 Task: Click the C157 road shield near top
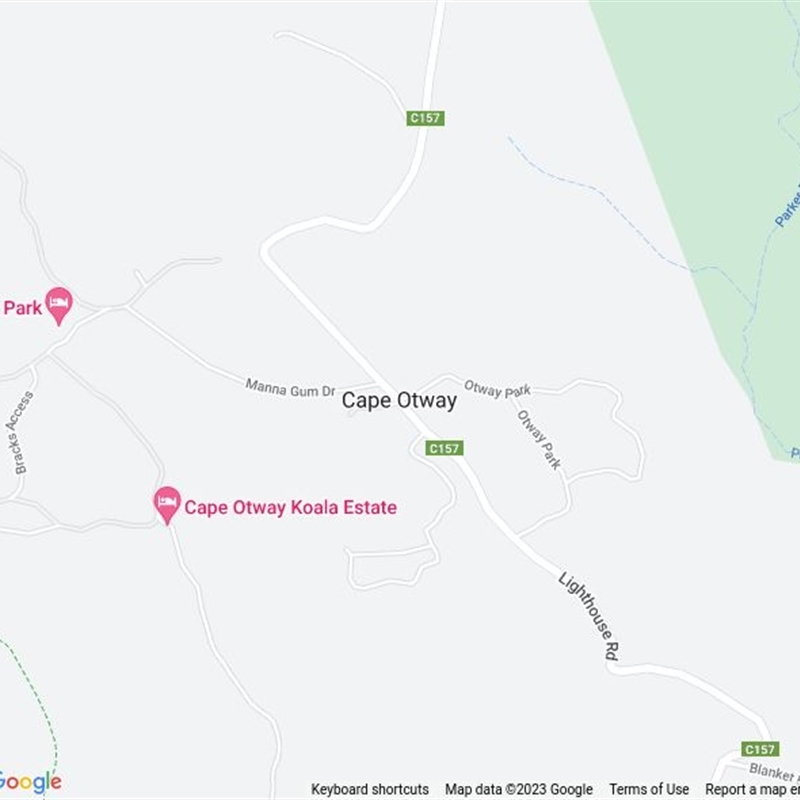click(x=426, y=118)
